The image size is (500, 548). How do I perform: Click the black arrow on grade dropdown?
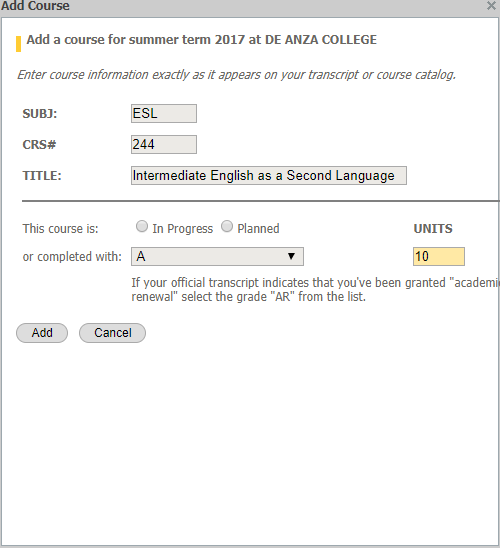[x=291, y=257]
